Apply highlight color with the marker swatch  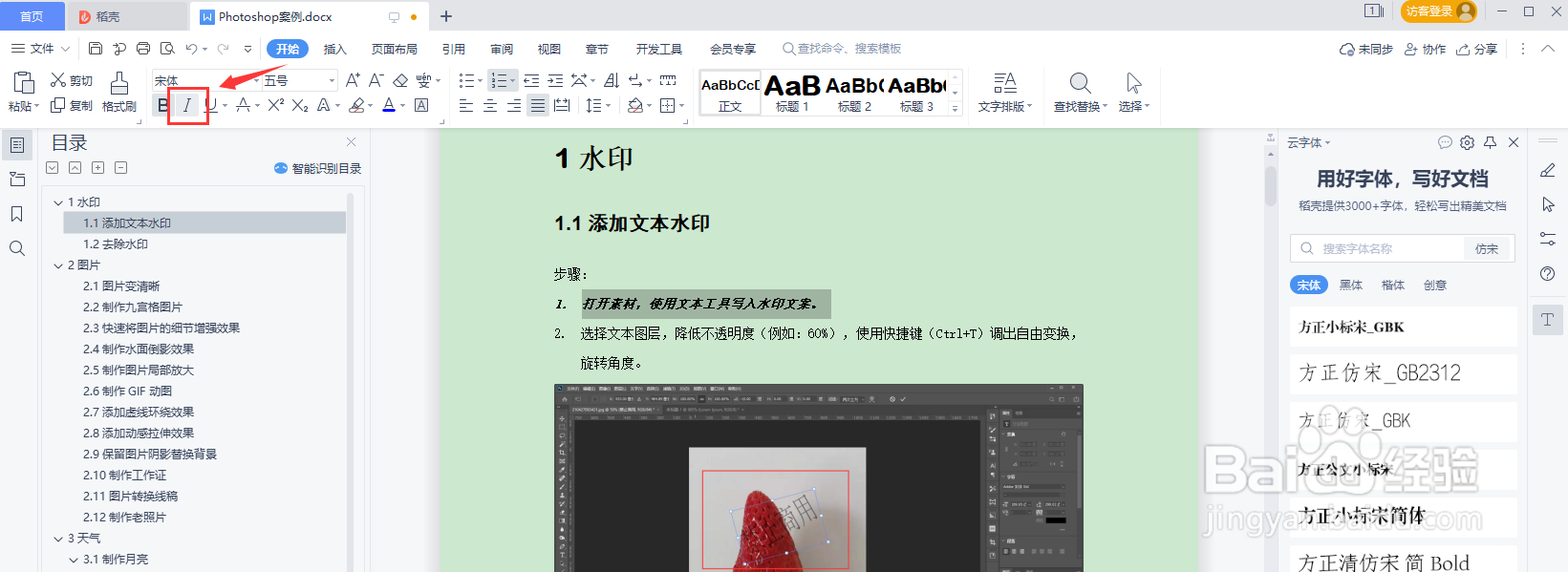[x=356, y=105]
